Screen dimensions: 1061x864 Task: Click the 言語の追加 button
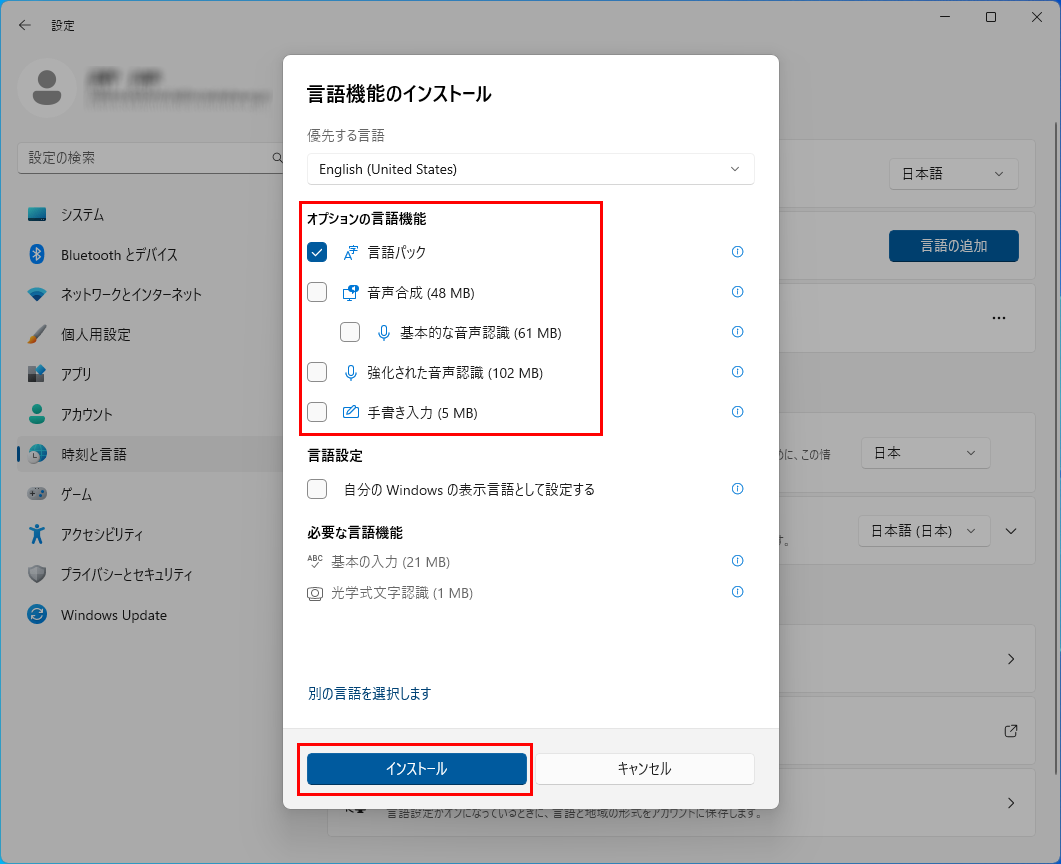[x=953, y=246]
